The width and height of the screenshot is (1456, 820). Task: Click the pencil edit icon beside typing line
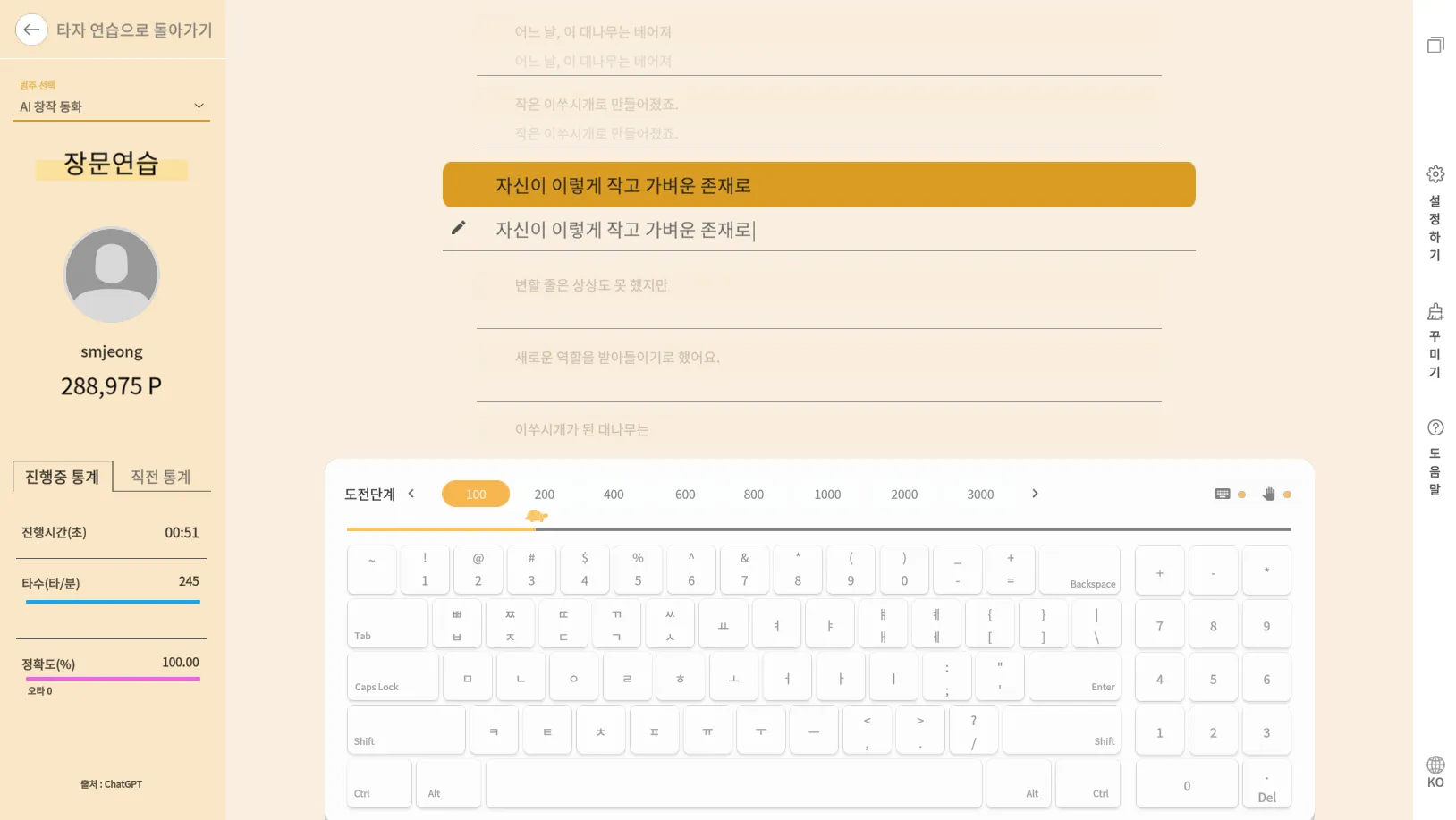point(458,228)
